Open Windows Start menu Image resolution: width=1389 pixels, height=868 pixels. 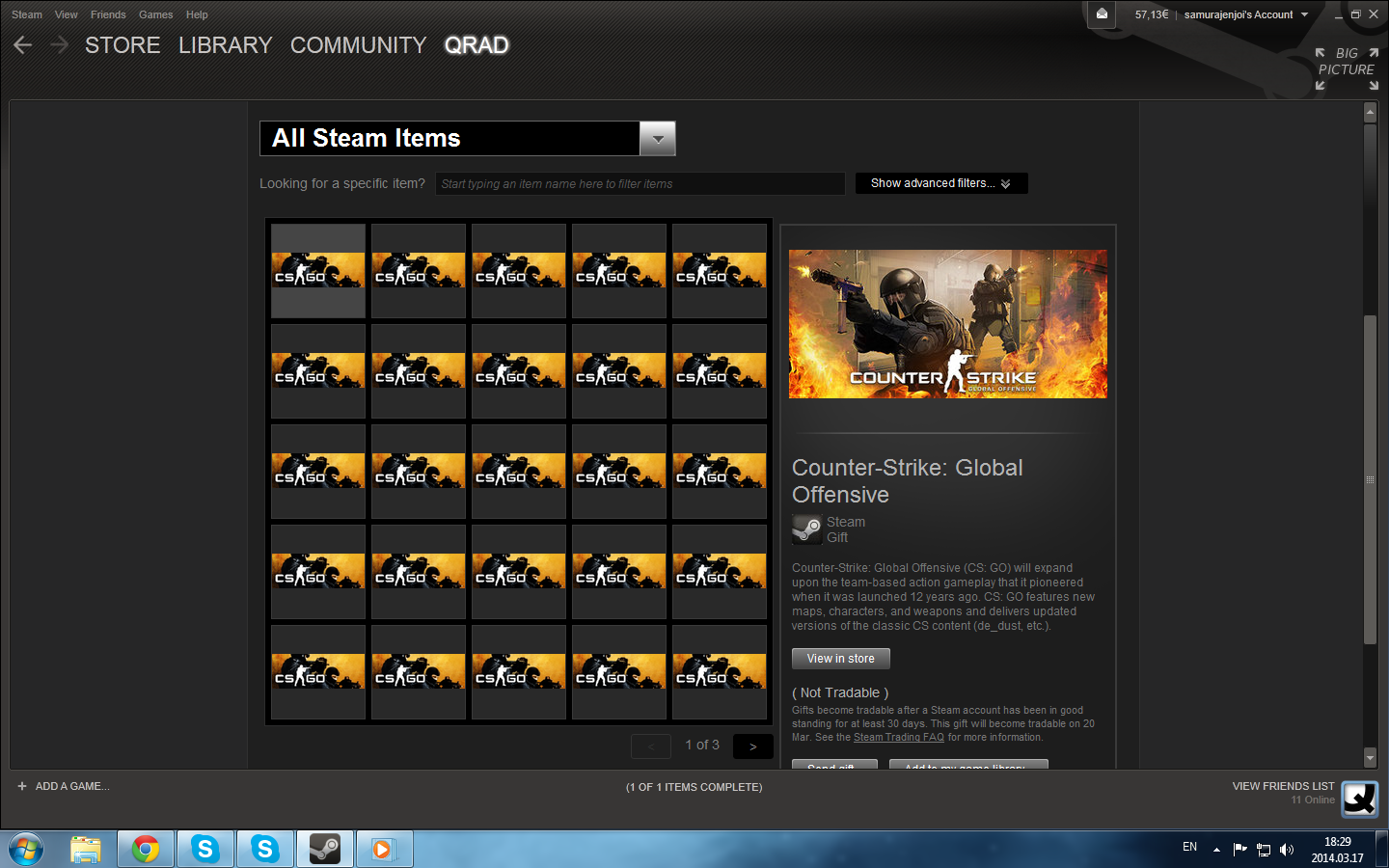coord(26,850)
